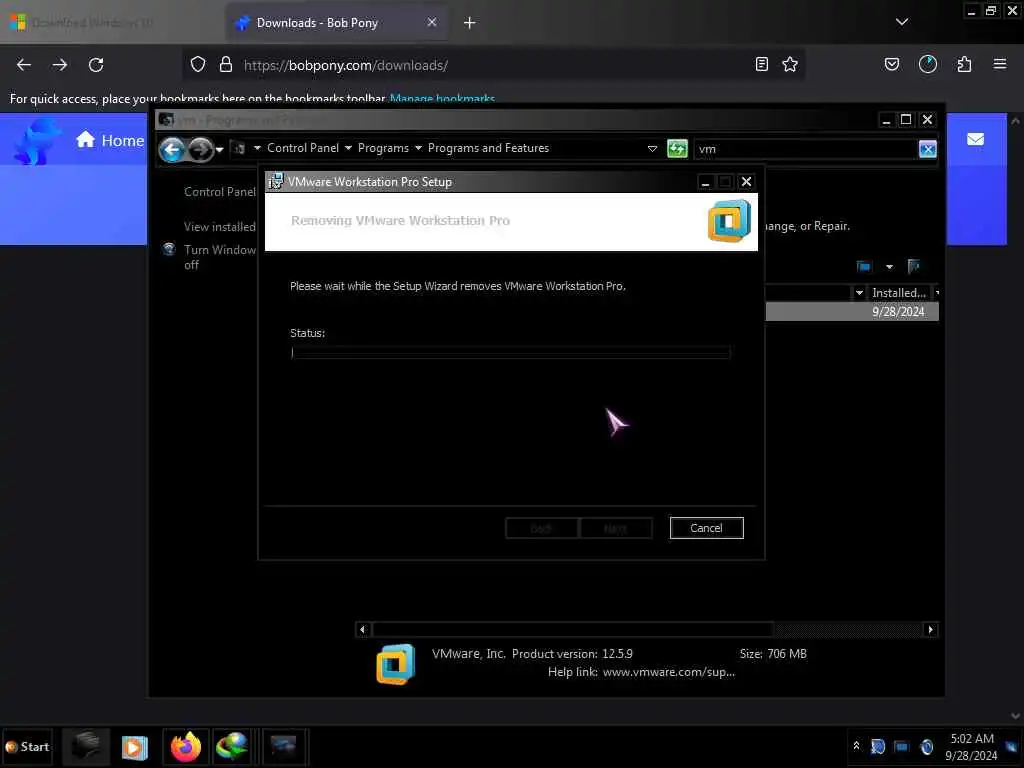Open the list all tabs chevron
Viewport: 1024px width, 768px height.
pyautogui.click(x=902, y=22)
